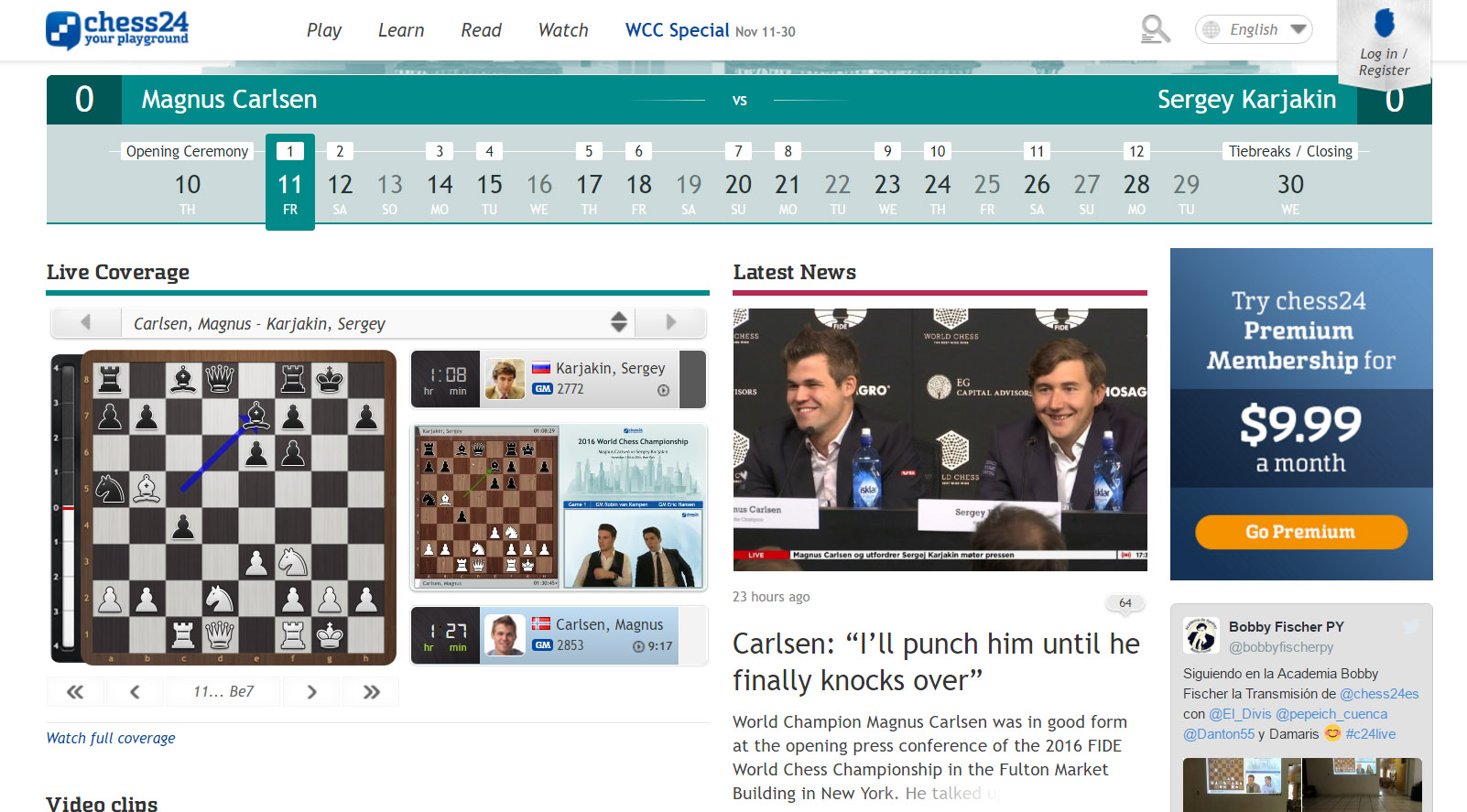Viewport: 1467px width, 812px height.
Task: Step forward one move
Action: [311, 692]
